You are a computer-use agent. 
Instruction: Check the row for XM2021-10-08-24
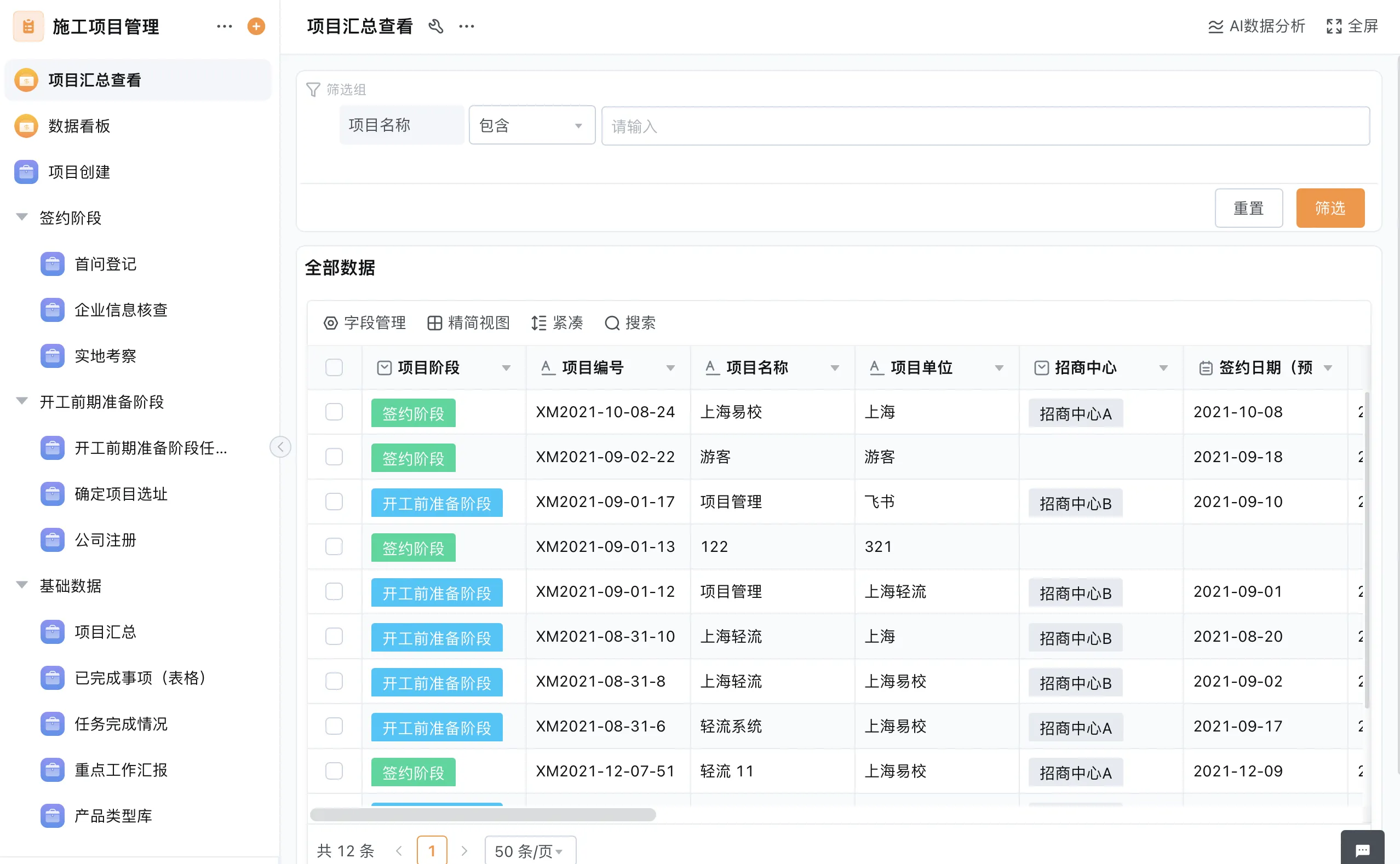coord(334,412)
